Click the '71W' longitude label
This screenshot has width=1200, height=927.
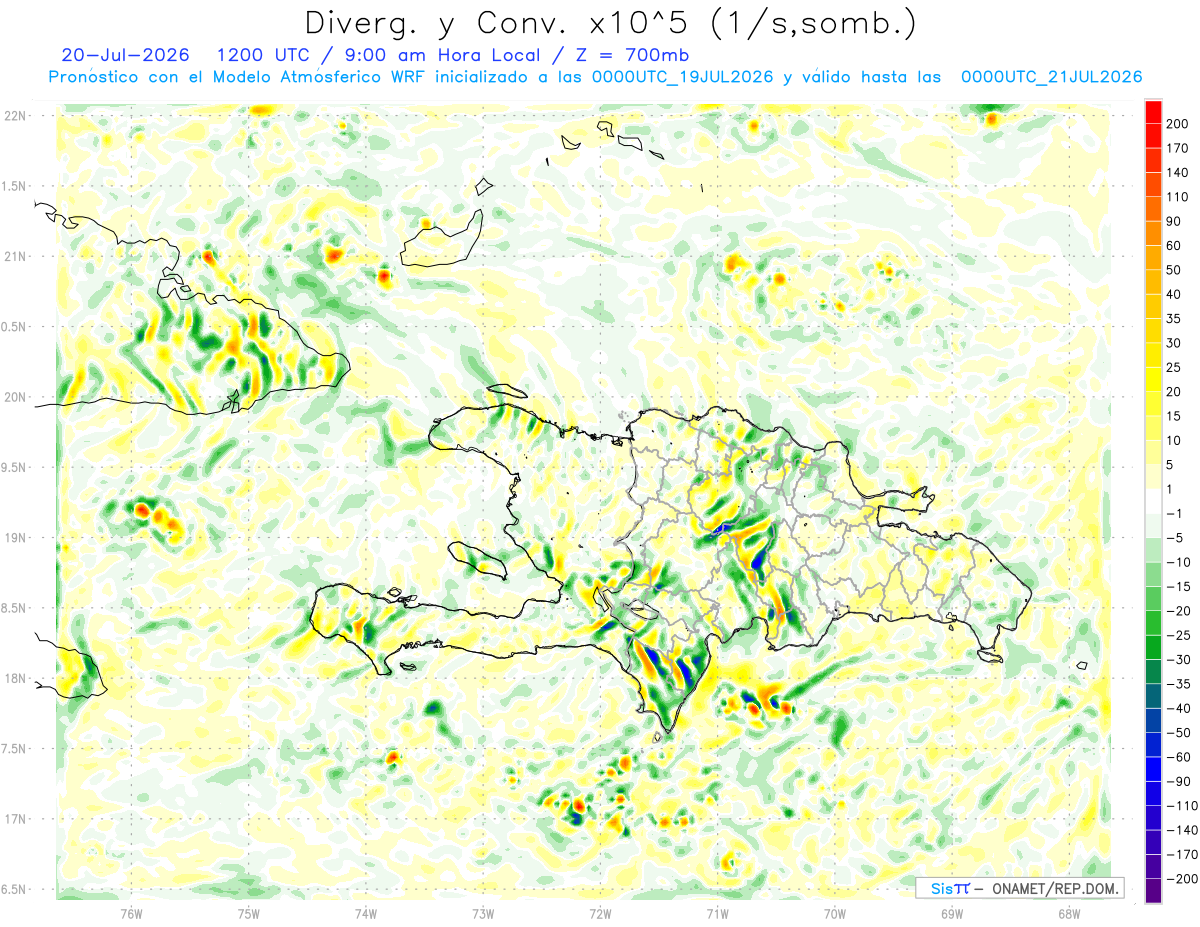[717, 914]
